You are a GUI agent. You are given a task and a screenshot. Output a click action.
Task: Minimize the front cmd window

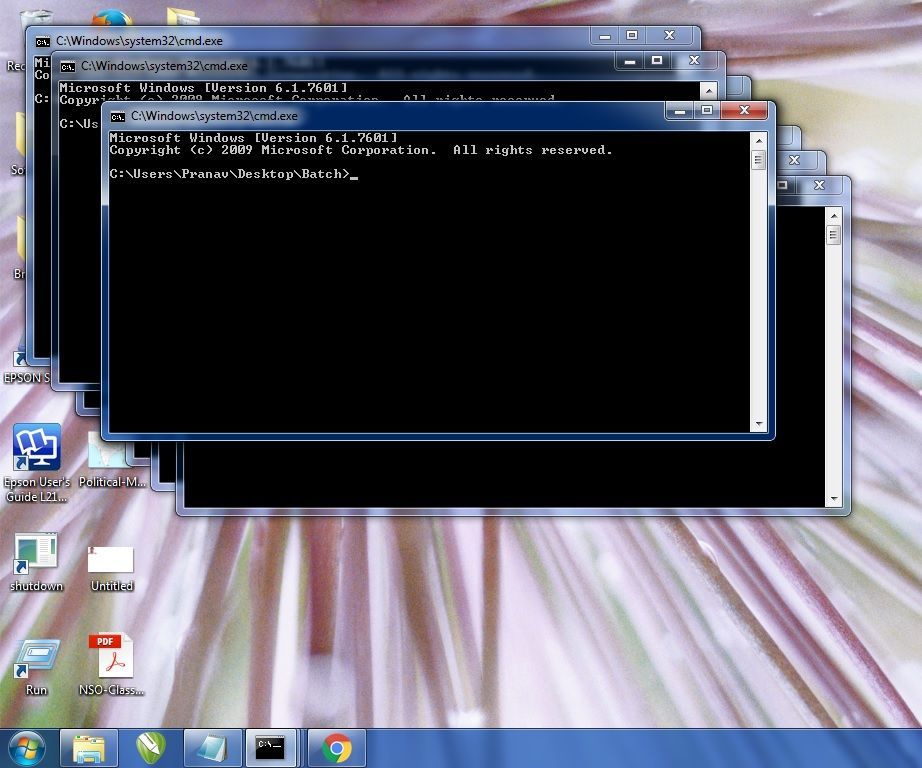[x=679, y=110]
